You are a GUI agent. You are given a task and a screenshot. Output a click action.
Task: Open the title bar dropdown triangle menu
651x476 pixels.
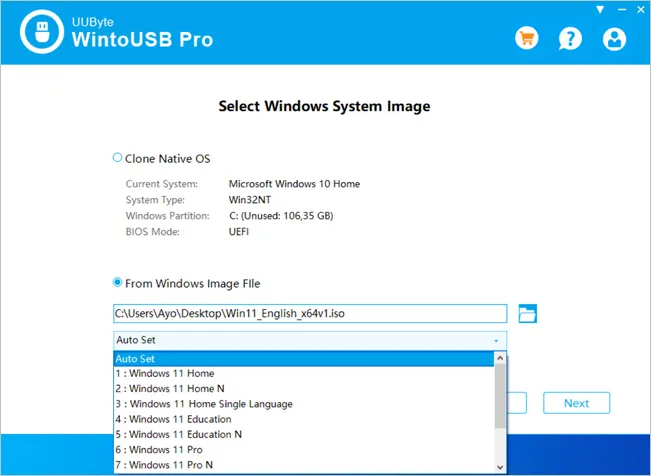tap(600, 10)
